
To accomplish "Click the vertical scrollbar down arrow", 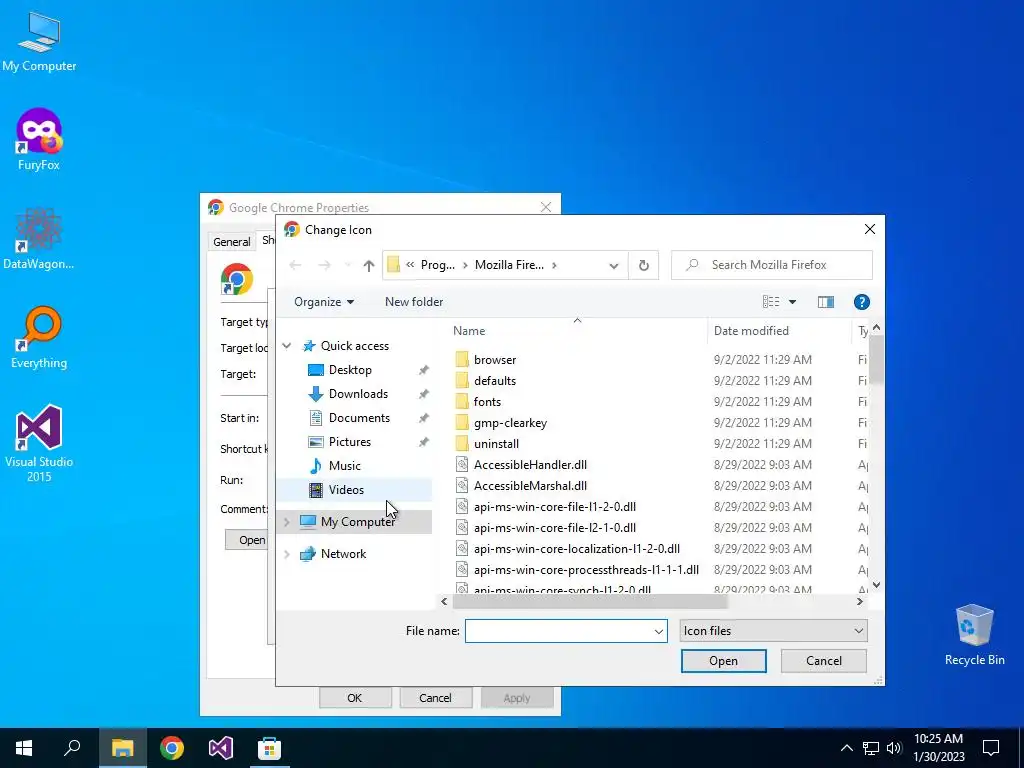I will pos(876,585).
